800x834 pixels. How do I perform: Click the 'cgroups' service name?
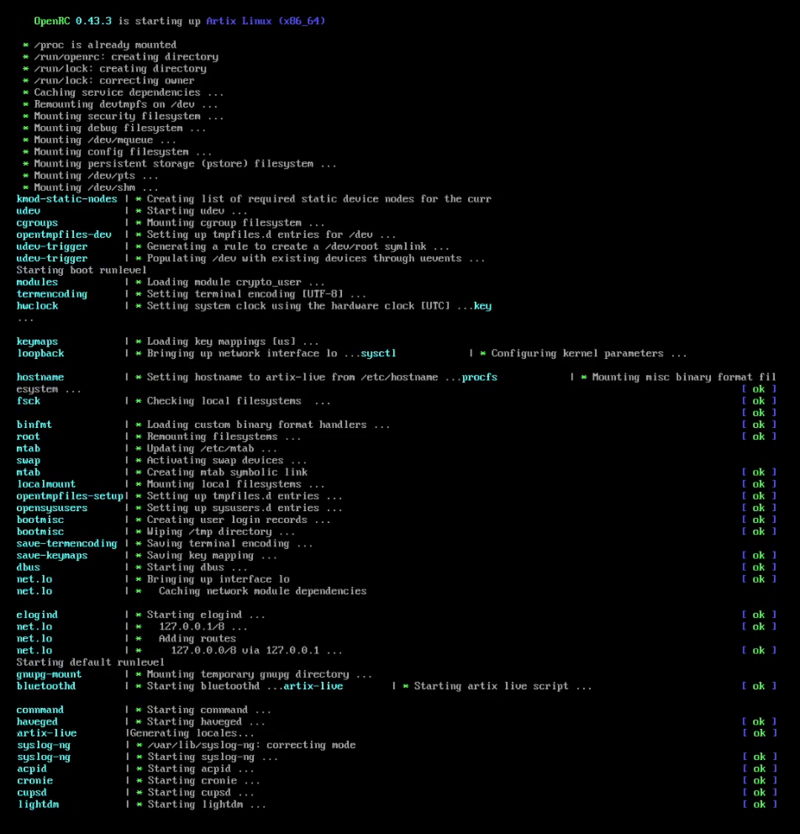coord(37,223)
